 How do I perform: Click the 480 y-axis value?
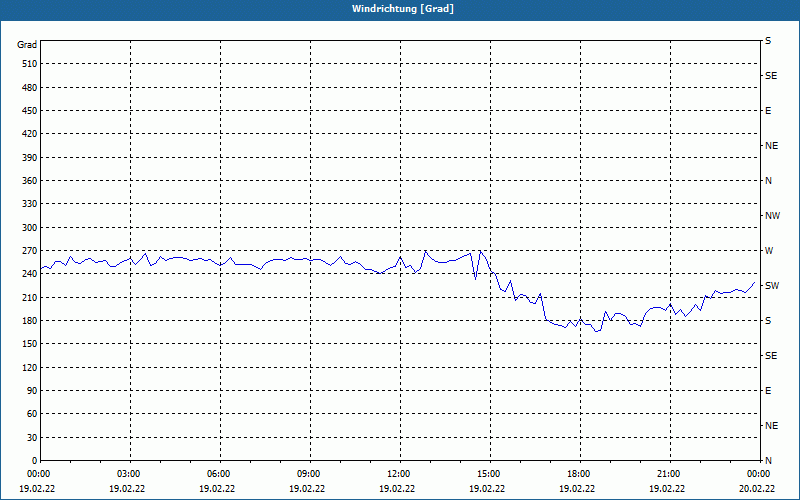pyautogui.click(x=30, y=88)
